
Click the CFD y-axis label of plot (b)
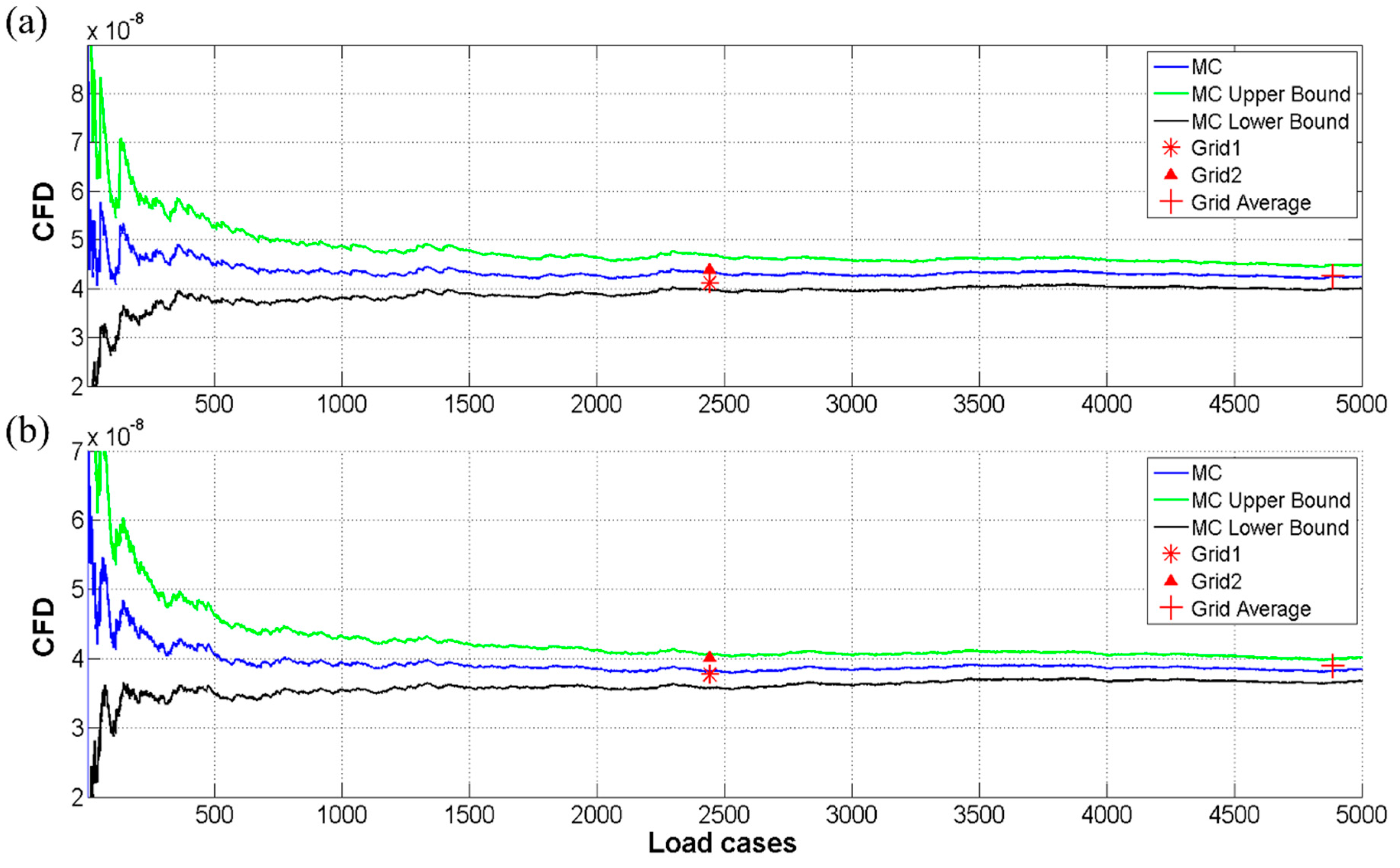(44, 626)
